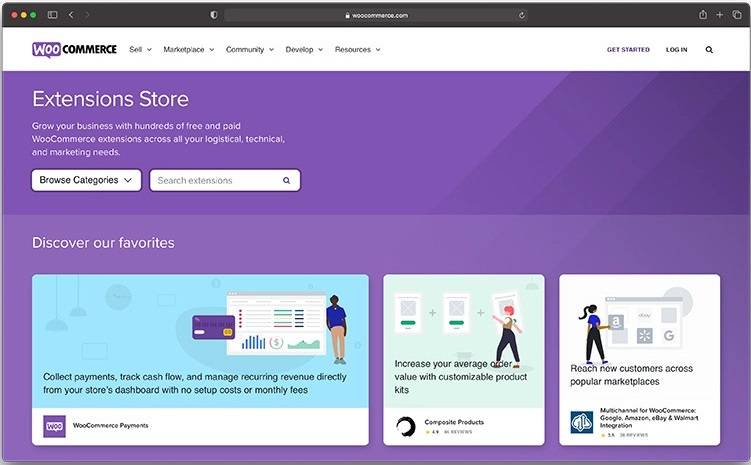Viewport: 751px width, 465px height.
Task: Click the Discover our favorites heading
Action: (x=103, y=243)
